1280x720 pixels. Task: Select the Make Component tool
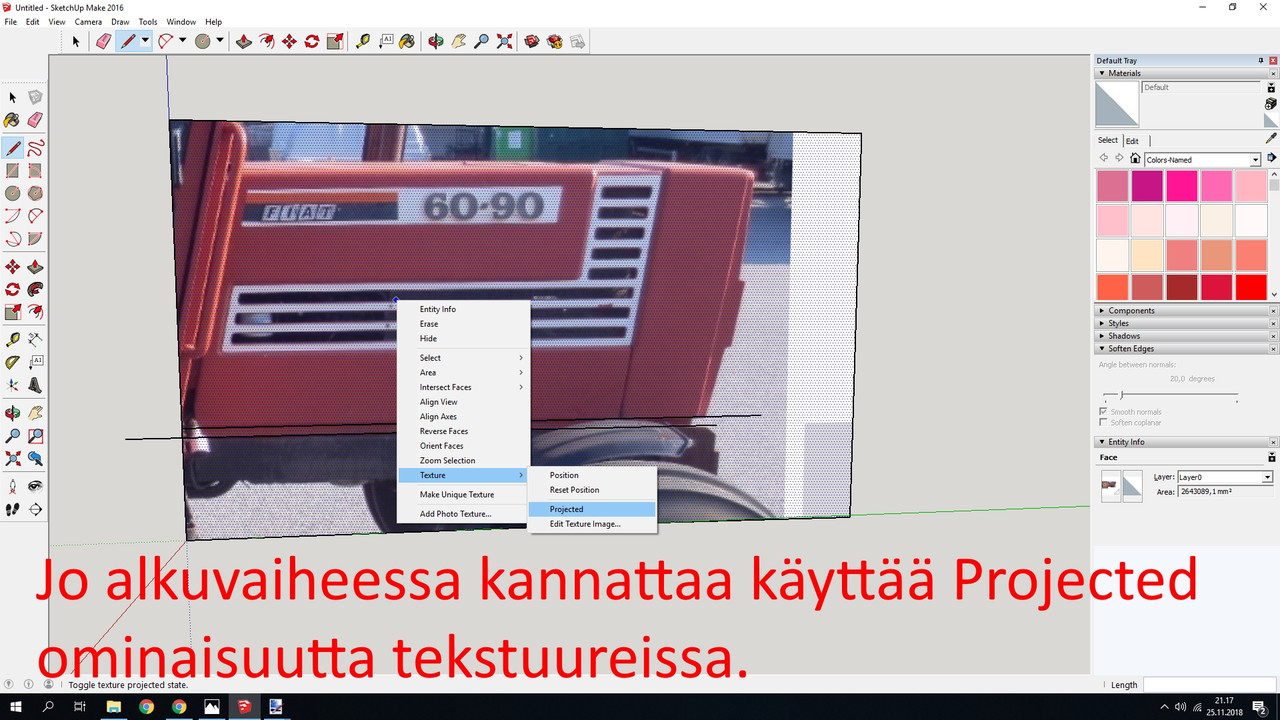35,97
